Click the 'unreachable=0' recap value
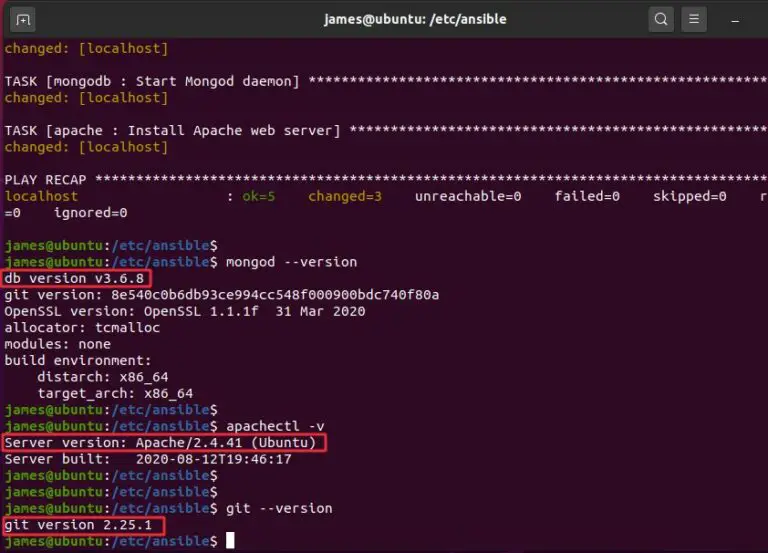 (468, 196)
